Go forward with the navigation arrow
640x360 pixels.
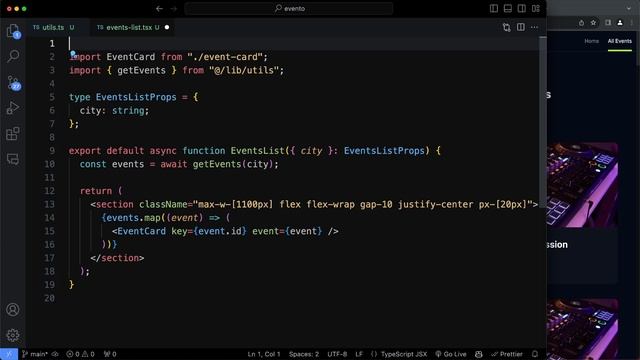click(x=174, y=9)
